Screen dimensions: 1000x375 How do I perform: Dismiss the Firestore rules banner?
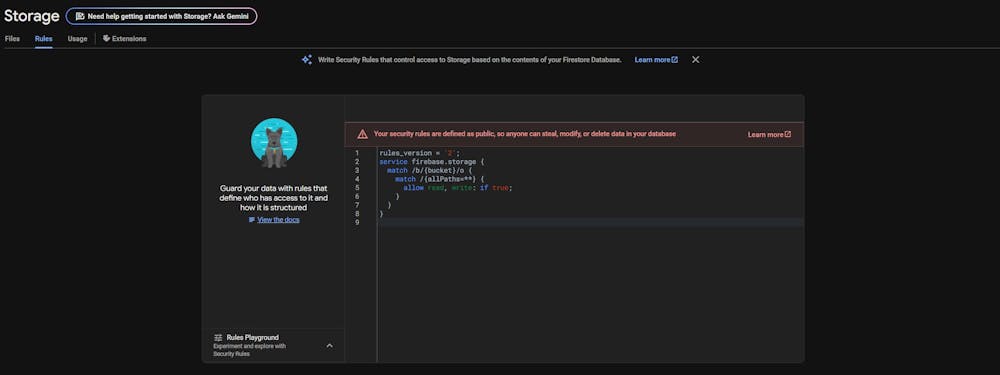[x=696, y=59]
